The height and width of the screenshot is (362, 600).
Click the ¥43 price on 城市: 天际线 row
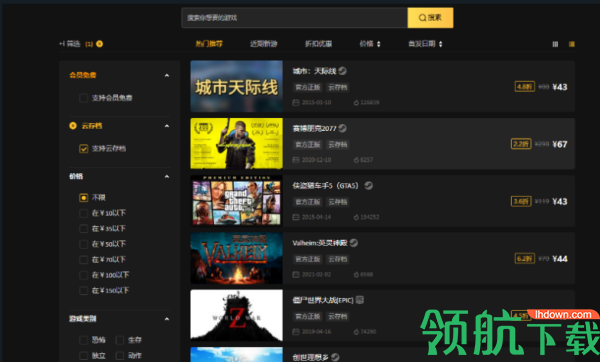(560, 87)
